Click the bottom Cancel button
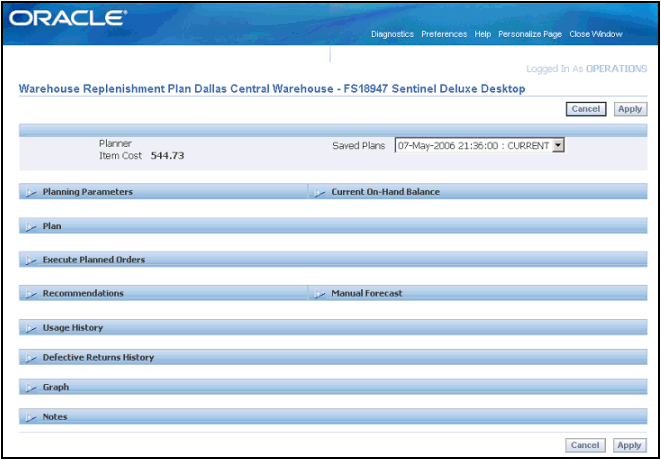The width and height of the screenshot is (661, 460). point(585,445)
